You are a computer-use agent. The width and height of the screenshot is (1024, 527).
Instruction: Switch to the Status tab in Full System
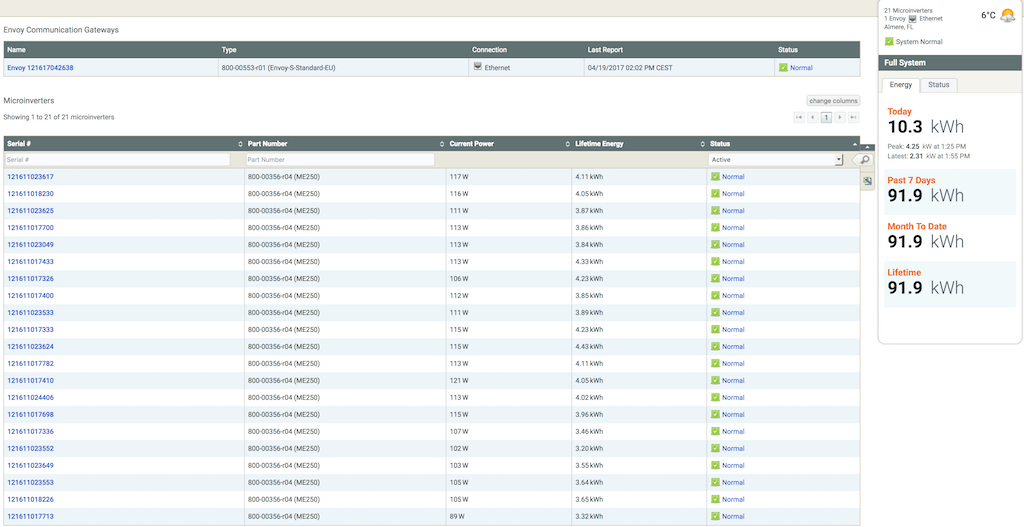pos(938,85)
